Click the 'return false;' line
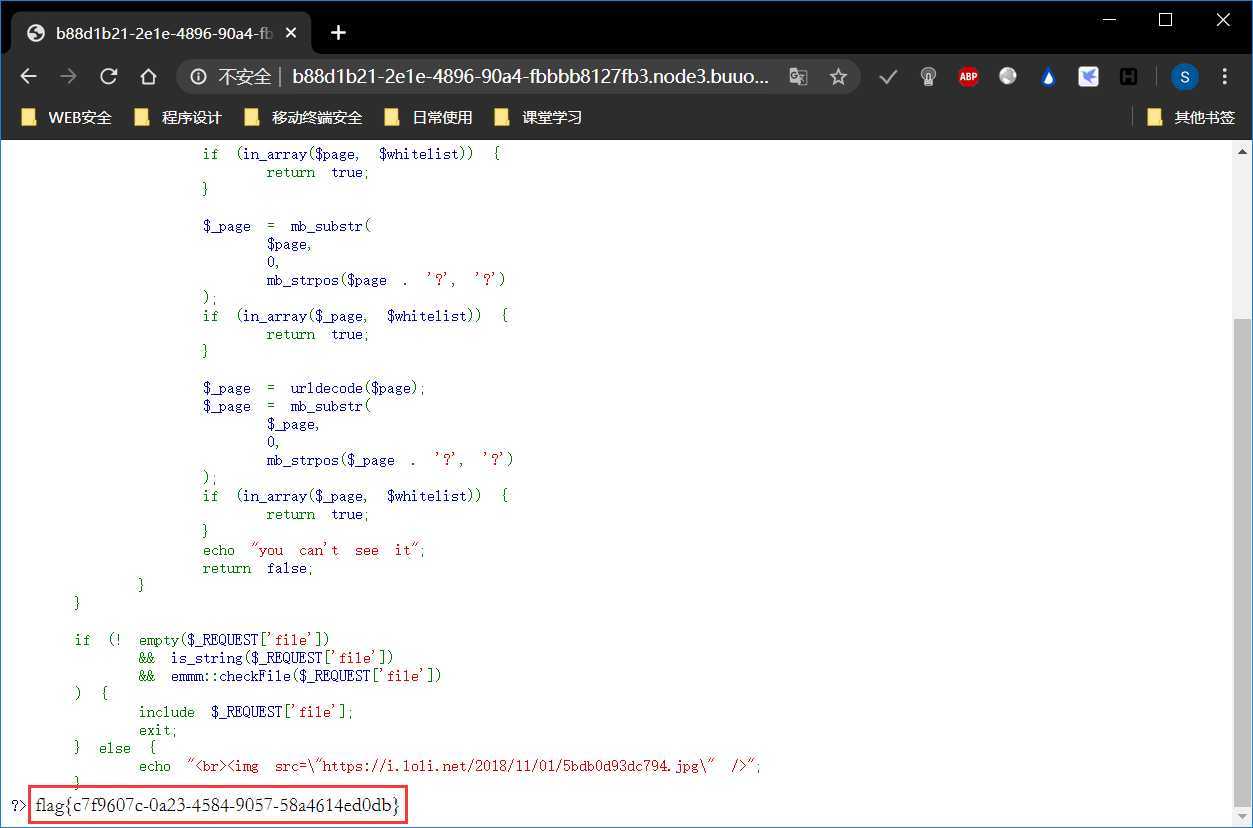The image size is (1253, 828). click(258, 568)
